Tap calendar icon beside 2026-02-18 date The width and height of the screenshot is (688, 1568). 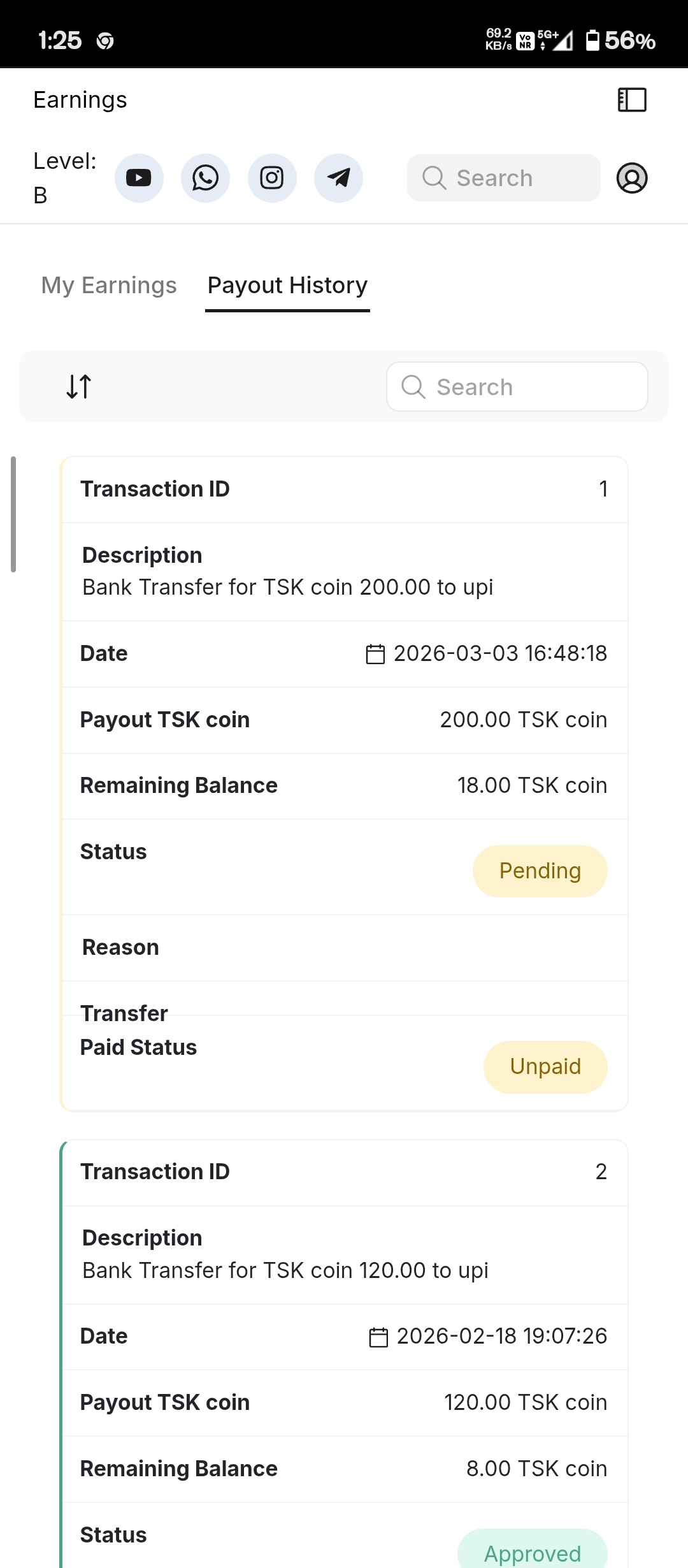tap(378, 1337)
